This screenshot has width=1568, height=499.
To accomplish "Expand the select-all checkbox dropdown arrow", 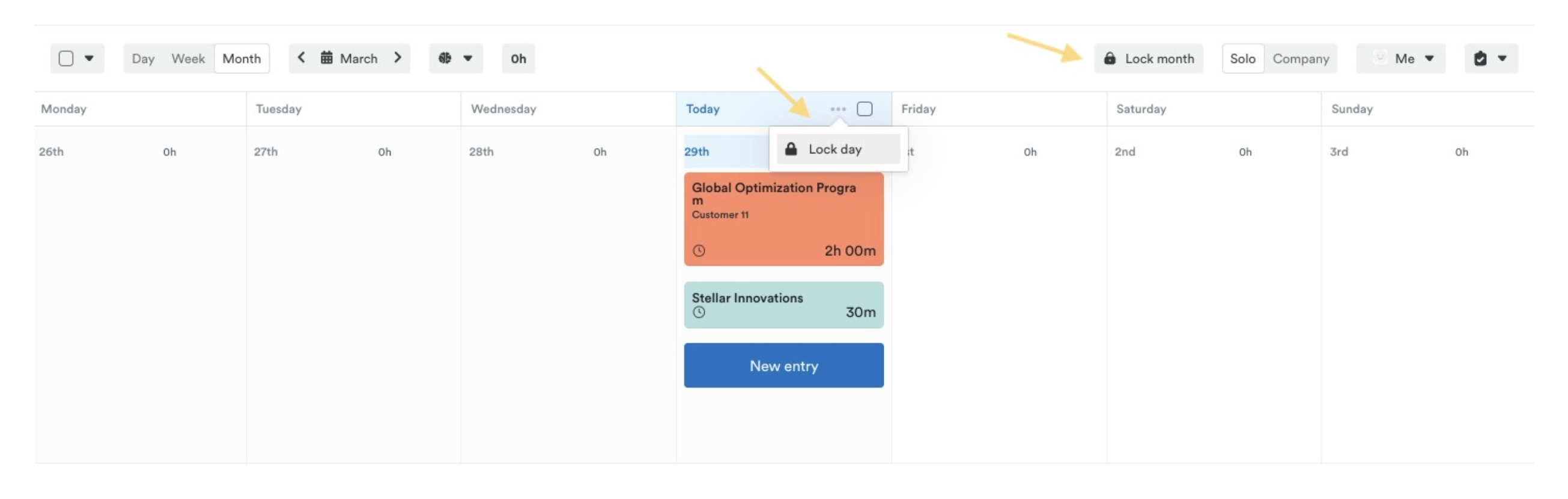I will 90,58.
